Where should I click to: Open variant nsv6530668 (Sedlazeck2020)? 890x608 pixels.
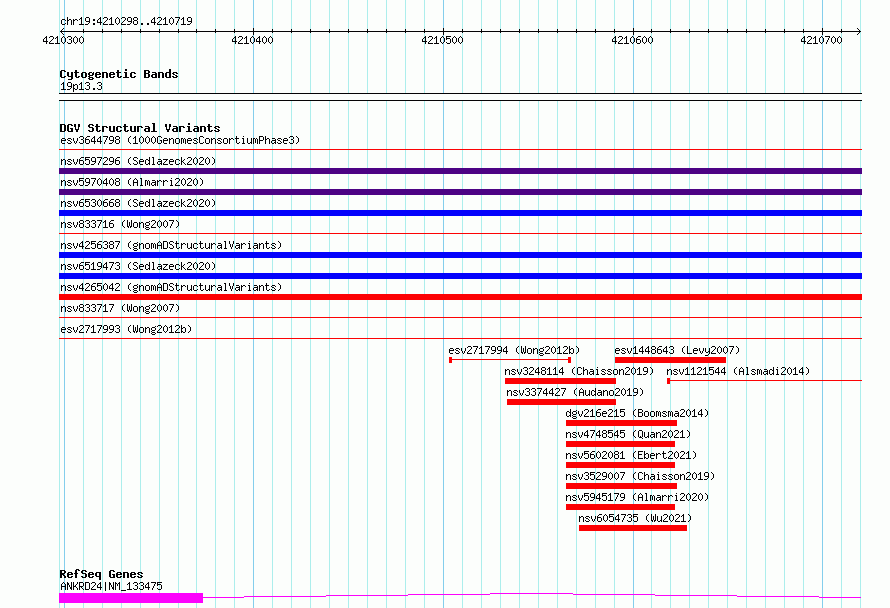(138, 203)
